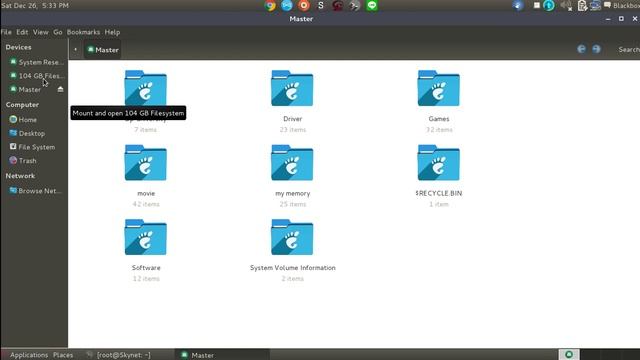Open the Applications menu in bottom panel
The height and width of the screenshot is (360, 640).
coord(29,355)
